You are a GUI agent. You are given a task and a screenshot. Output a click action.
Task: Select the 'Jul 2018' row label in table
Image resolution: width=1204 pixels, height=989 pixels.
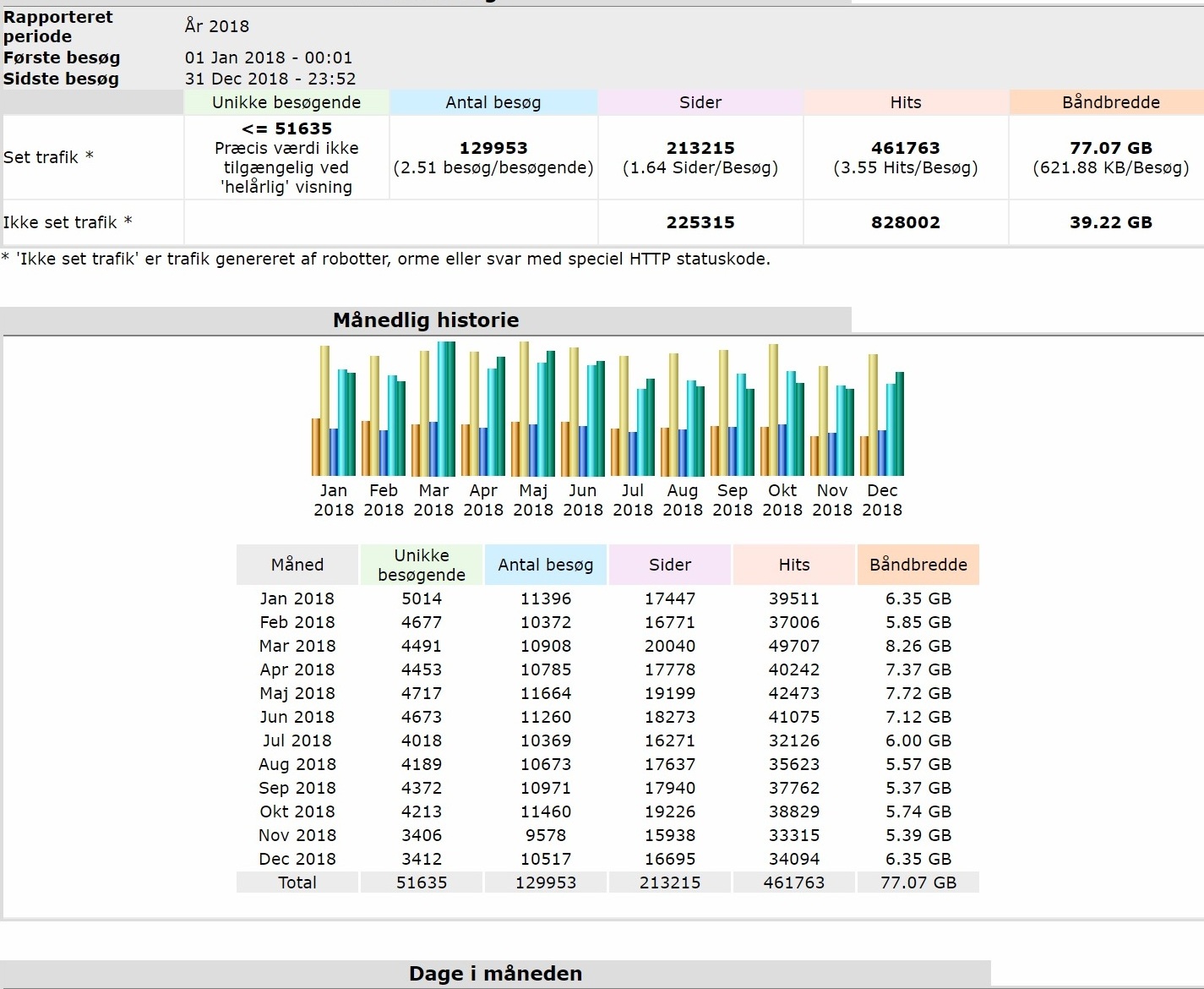297,740
